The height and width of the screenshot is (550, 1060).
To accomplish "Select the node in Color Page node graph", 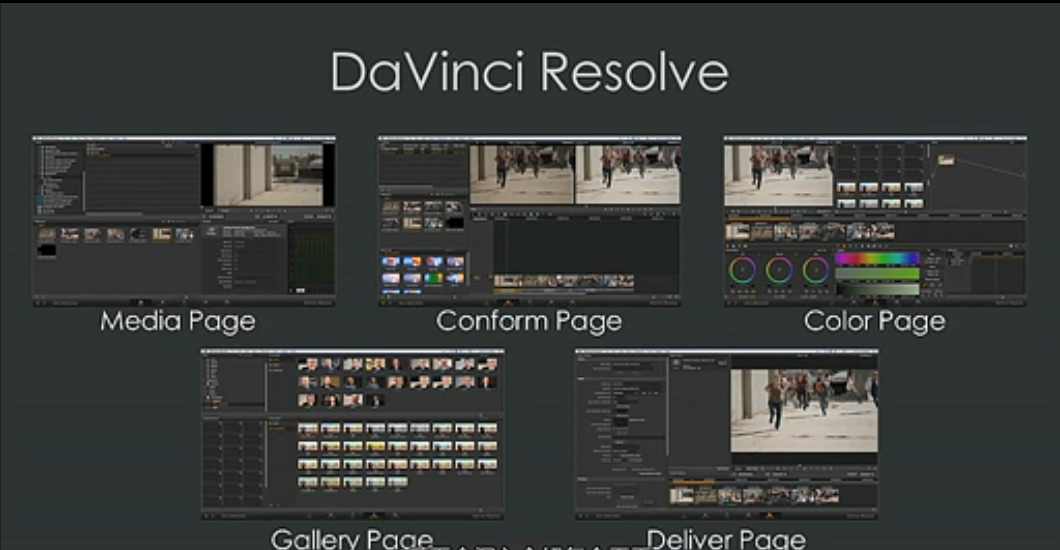I will coord(946,160).
